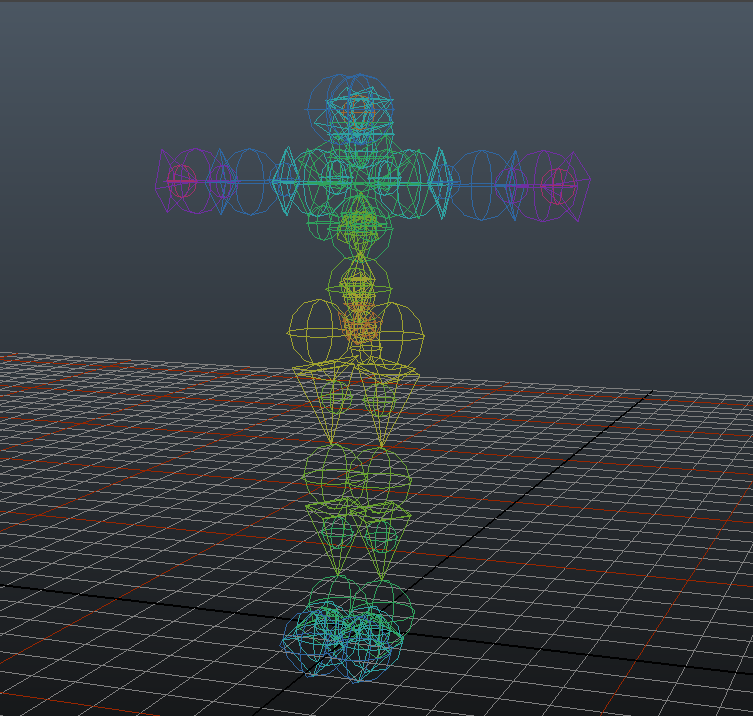Select the orange circle control inside the head
This screenshot has height=716, width=753.
358,113
